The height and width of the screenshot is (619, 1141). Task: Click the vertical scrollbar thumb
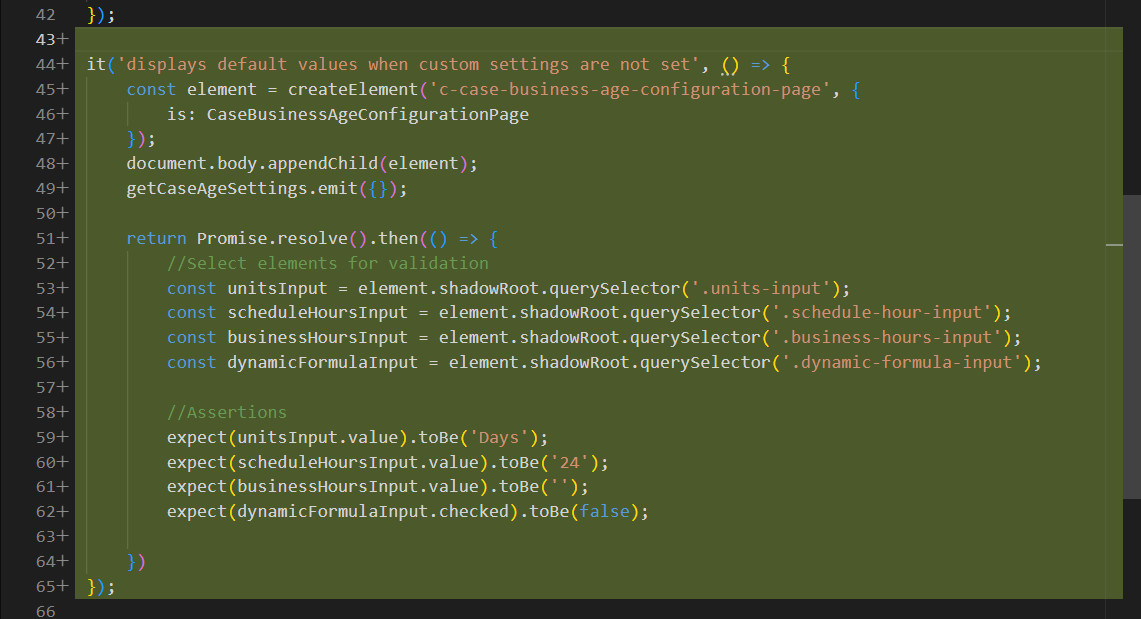1132,347
